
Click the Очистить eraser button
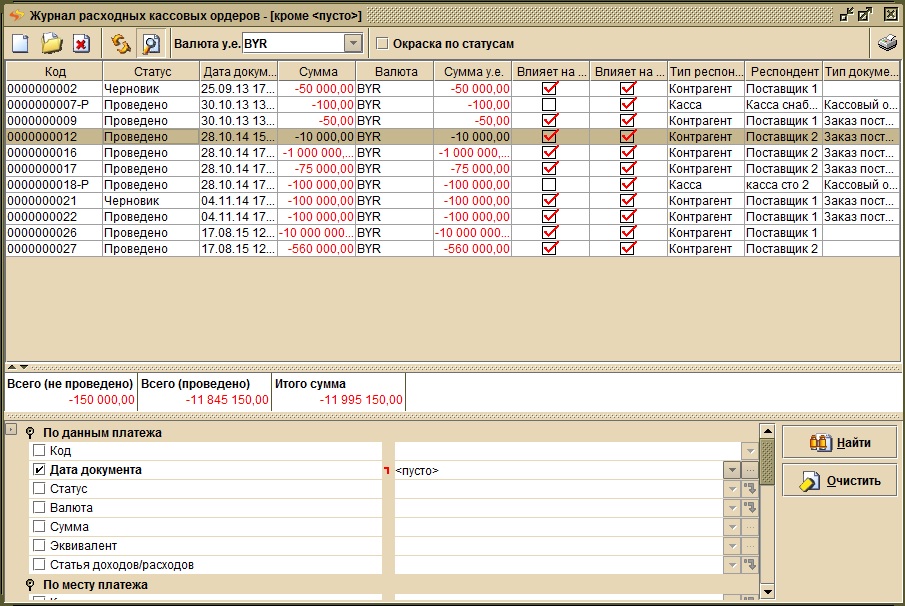[x=839, y=480]
